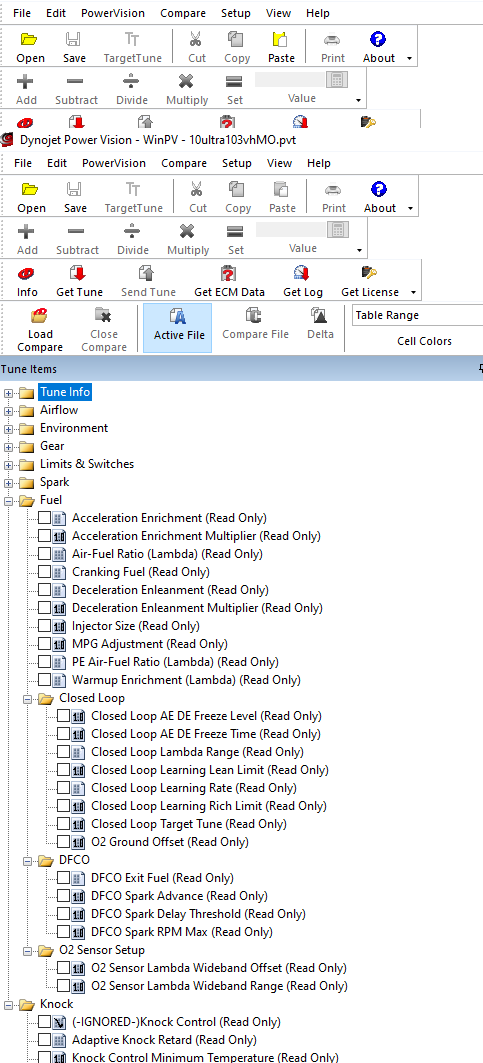
Task: Click the Close Compare icon
Action: (103, 315)
